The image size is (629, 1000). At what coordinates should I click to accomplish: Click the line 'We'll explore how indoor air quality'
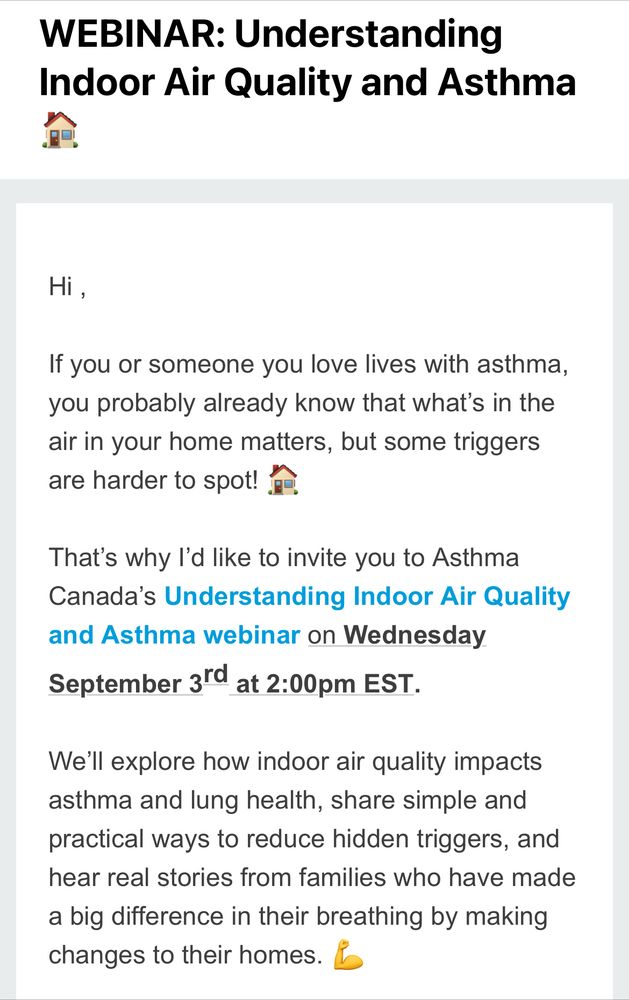tap(295, 762)
